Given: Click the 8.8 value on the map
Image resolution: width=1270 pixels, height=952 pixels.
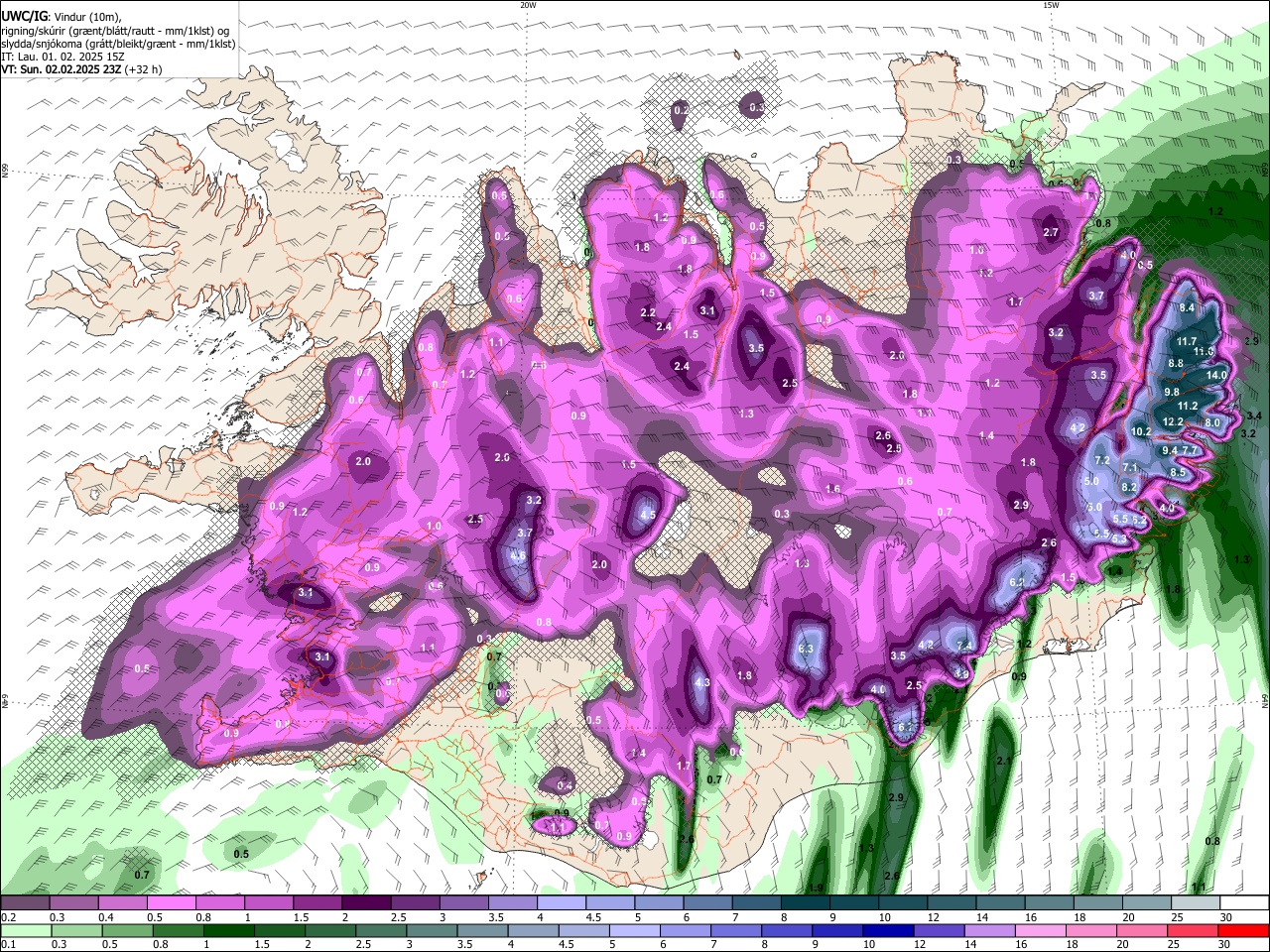Looking at the screenshot, I should (x=1176, y=364).
